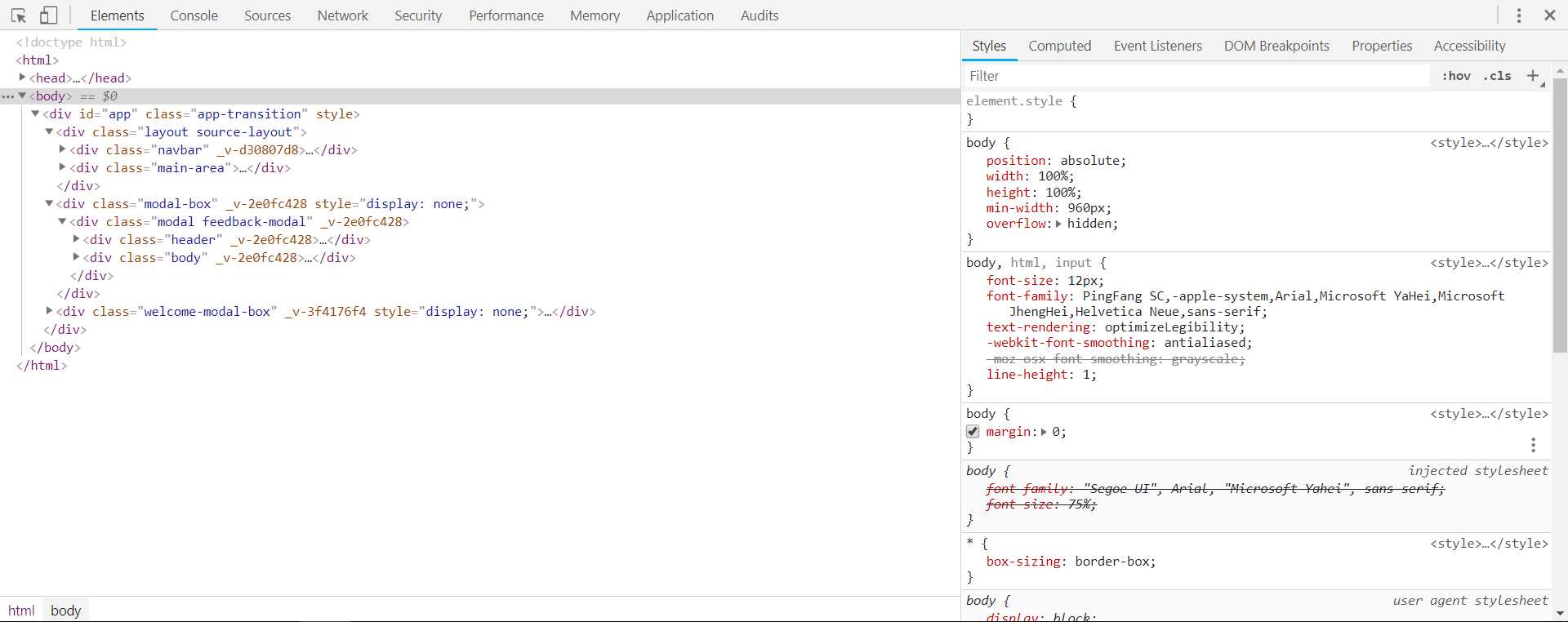Viewport: 1568px width, 622px height.
Task: Expand the div class body node
Action: pyautogui.click(x=76, y=257)
